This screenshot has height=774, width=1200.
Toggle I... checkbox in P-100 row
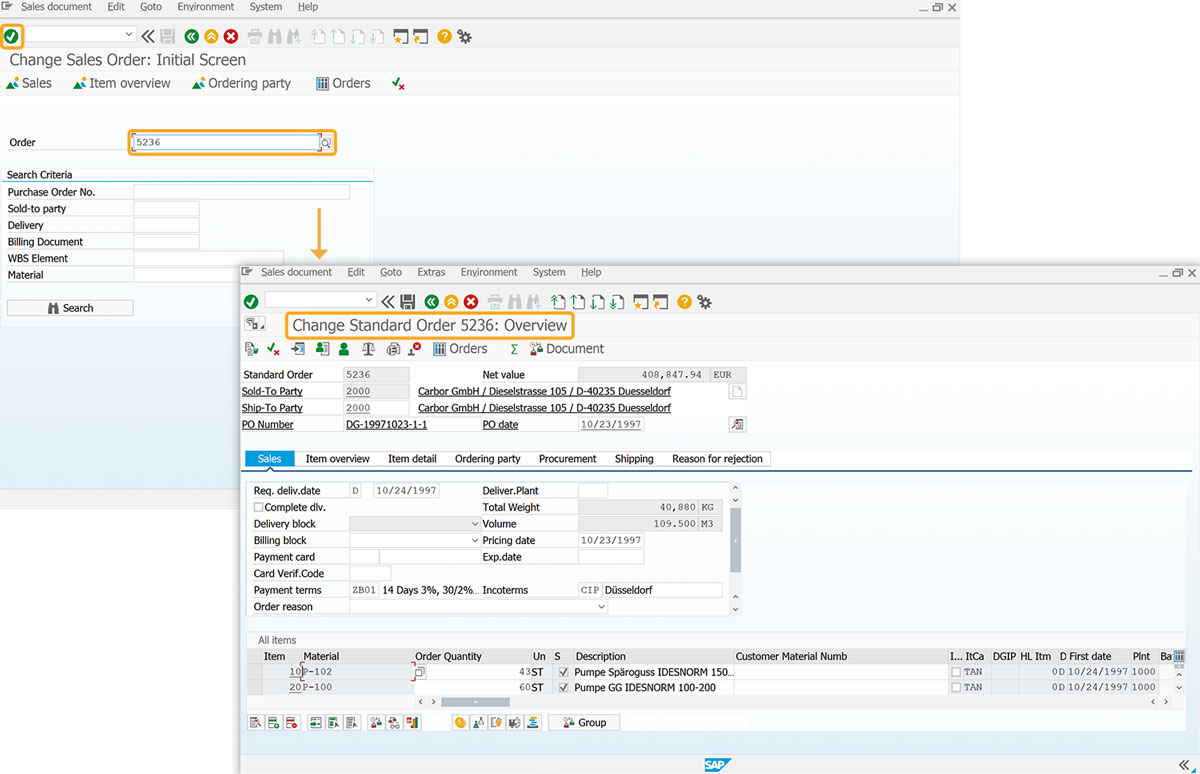point(956,688)
